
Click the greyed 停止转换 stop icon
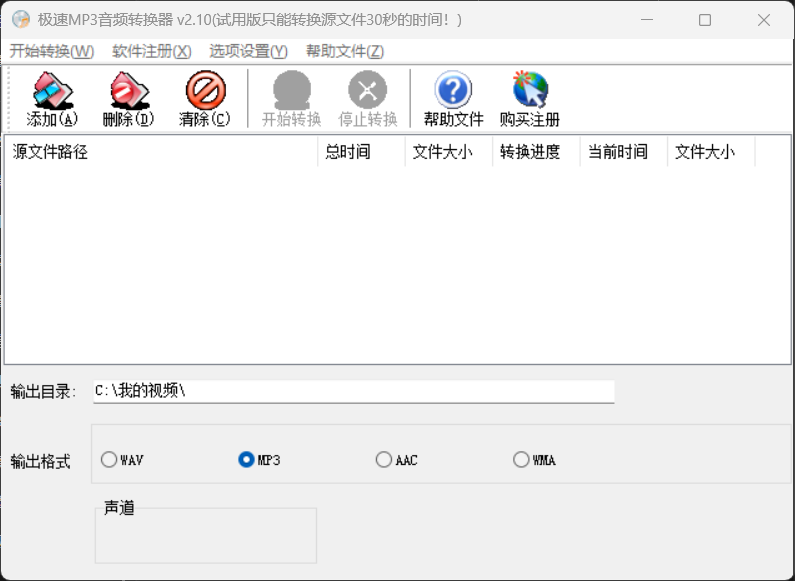[368, 90]
